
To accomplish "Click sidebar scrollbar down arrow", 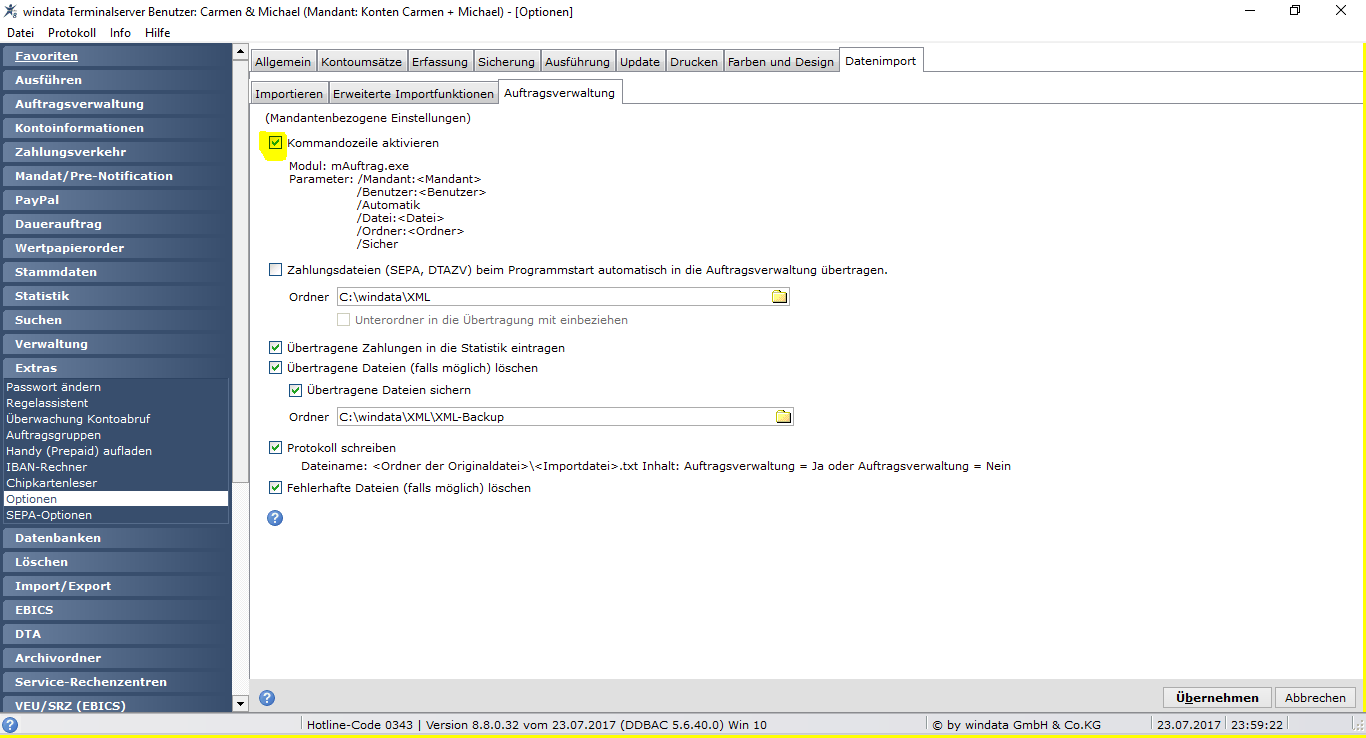I will 240,704.
